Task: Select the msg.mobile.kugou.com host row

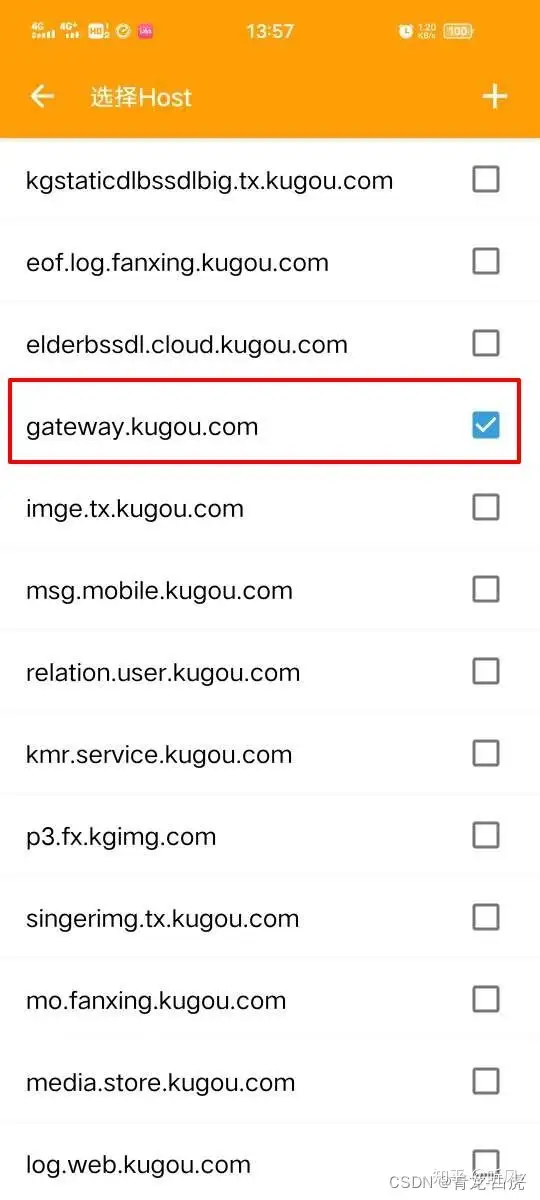Action: click(270, 590)
